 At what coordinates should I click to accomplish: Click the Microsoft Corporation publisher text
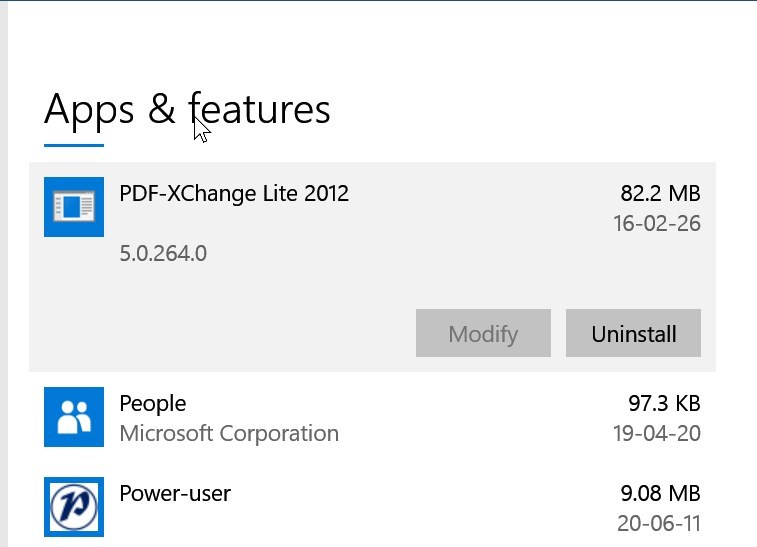(229, 434)
